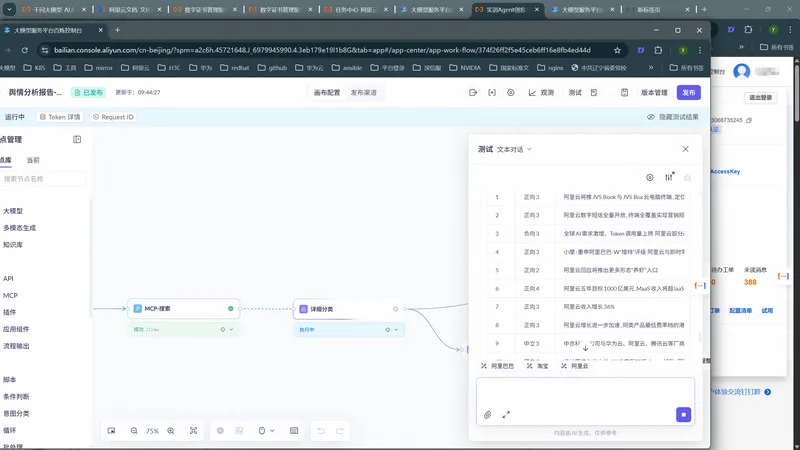Open the 文本对话 mode dropdown
800x450 pixels.
(514, 149)
